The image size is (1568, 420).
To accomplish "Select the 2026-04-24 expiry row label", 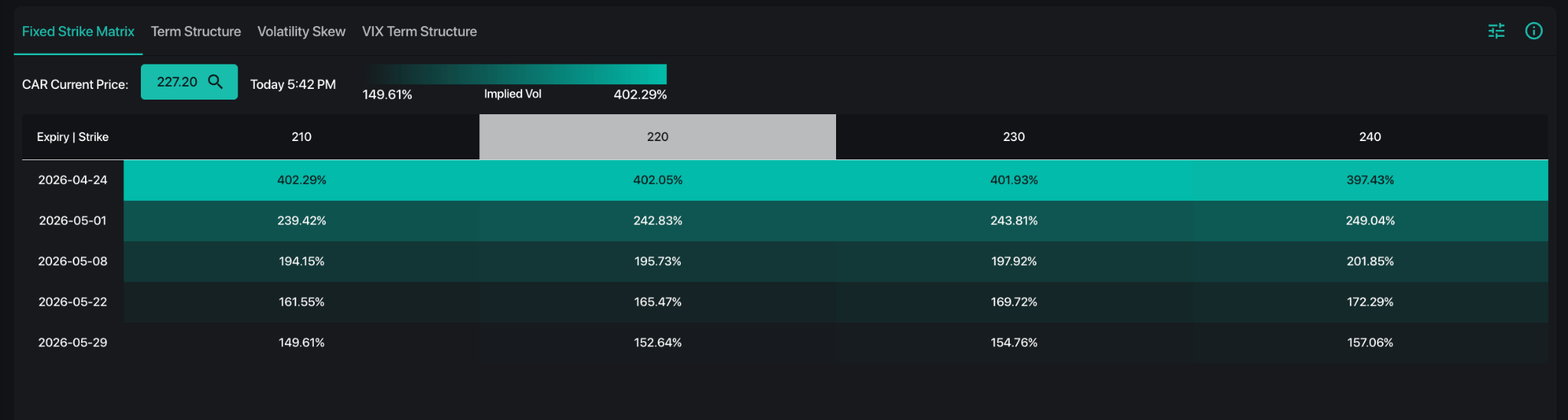I will [73, 180].
